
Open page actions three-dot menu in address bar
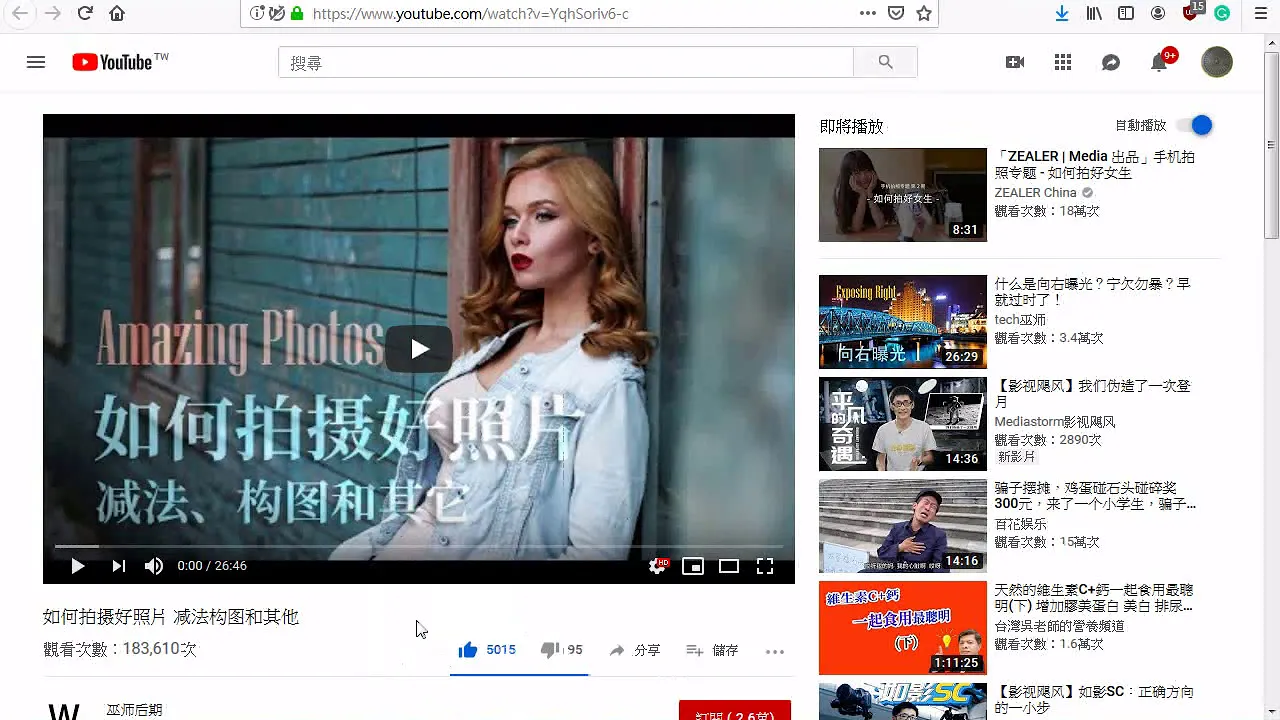(x=868, y=13)
